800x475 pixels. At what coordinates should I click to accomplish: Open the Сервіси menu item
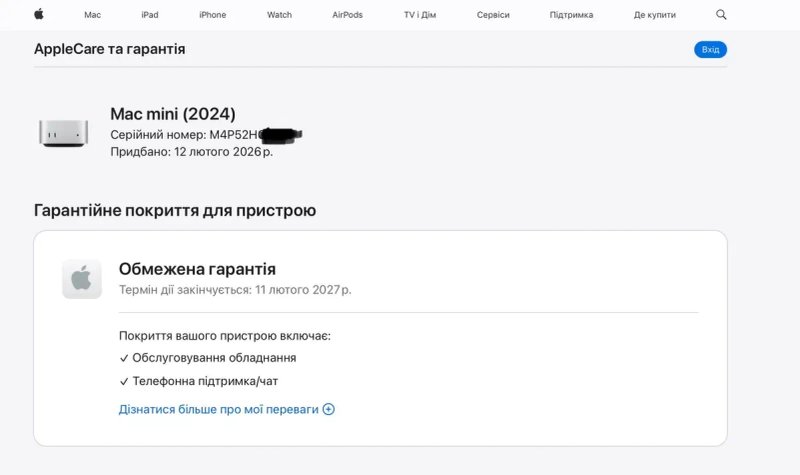493,15
